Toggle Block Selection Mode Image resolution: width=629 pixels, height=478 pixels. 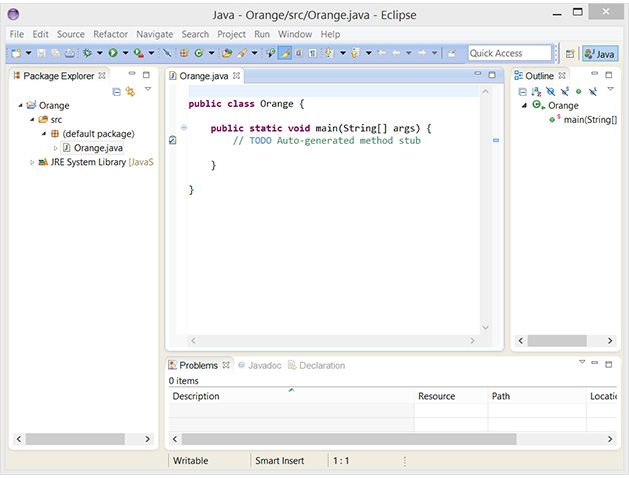(298, 53)
